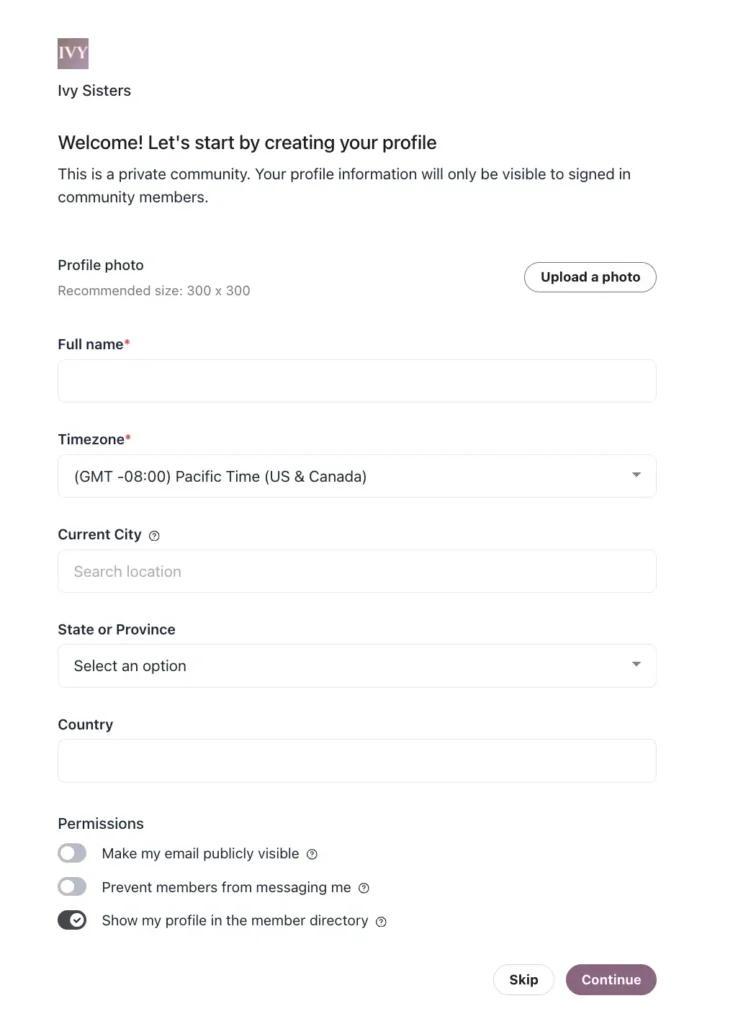Toggle Prevent members from messaging me
This screenshot has height=1024, width=756.
point(72,887)
